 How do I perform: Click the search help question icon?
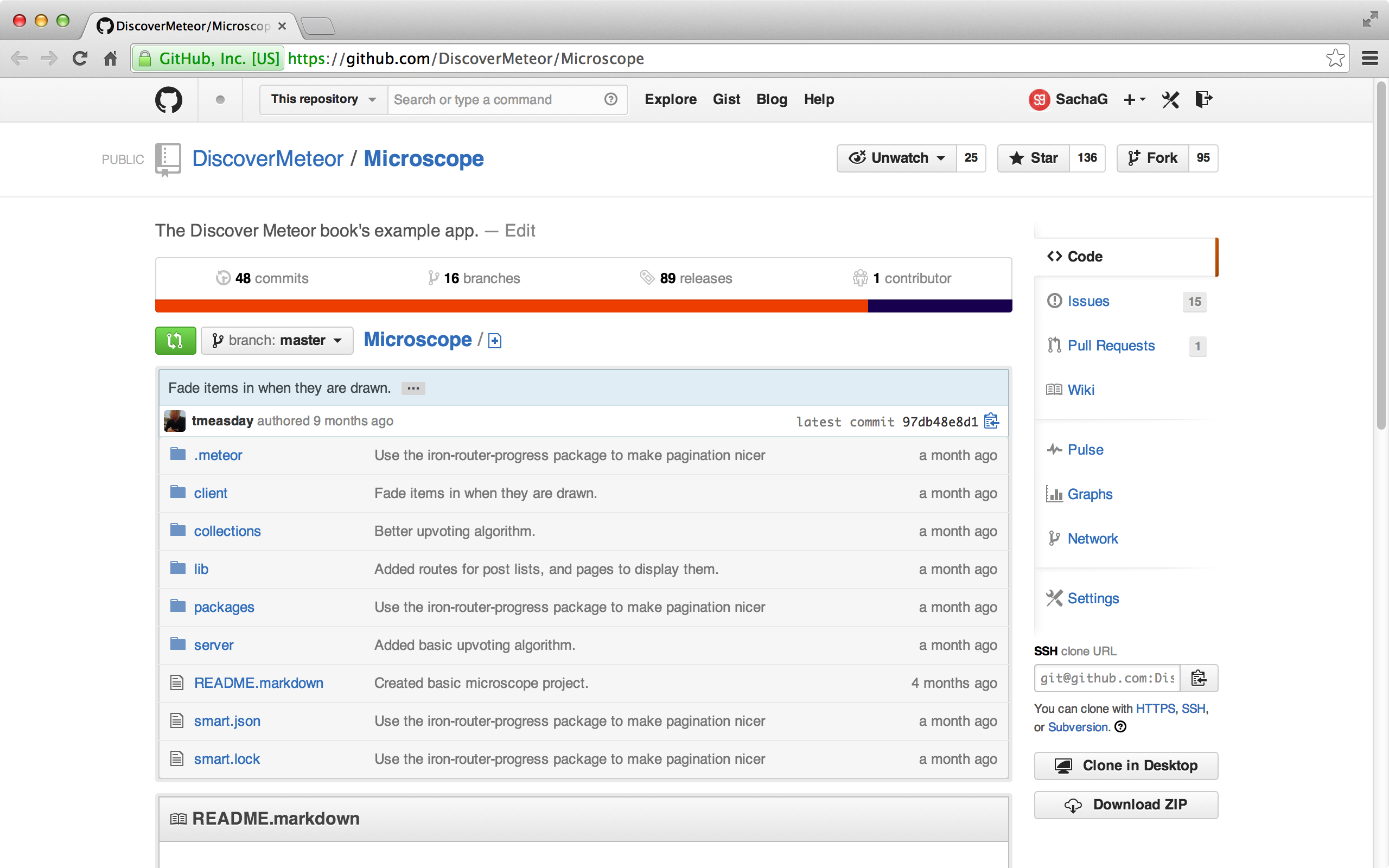(x=611, y=99)
